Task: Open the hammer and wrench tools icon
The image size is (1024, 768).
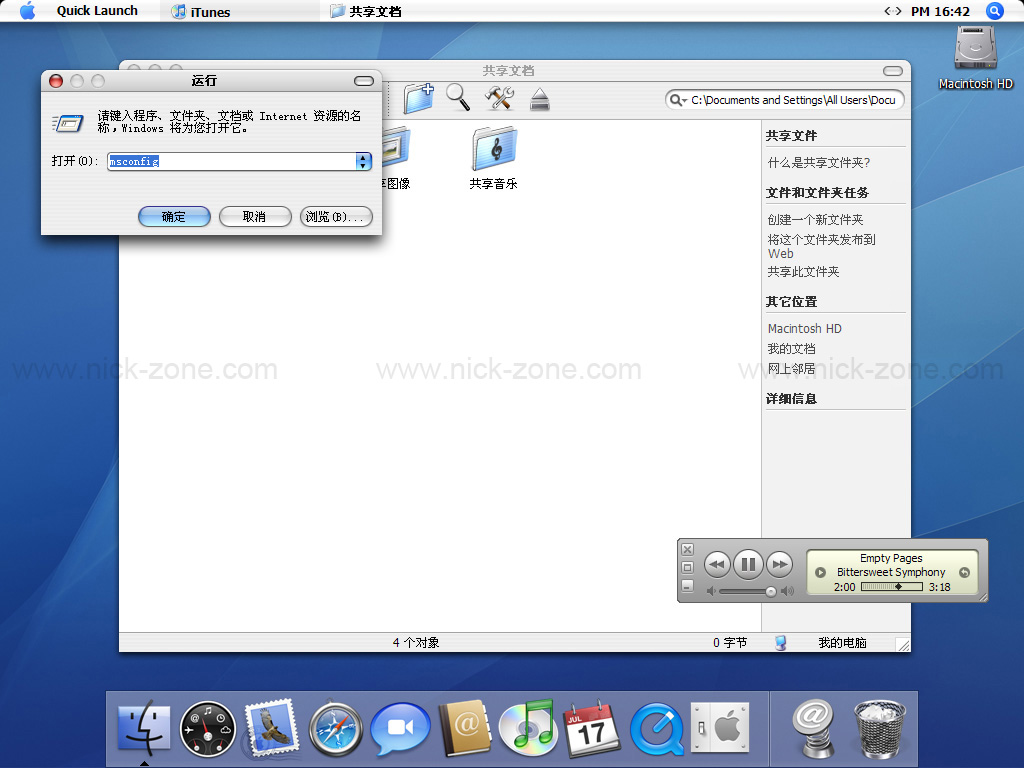Action: tap(500, 98)
